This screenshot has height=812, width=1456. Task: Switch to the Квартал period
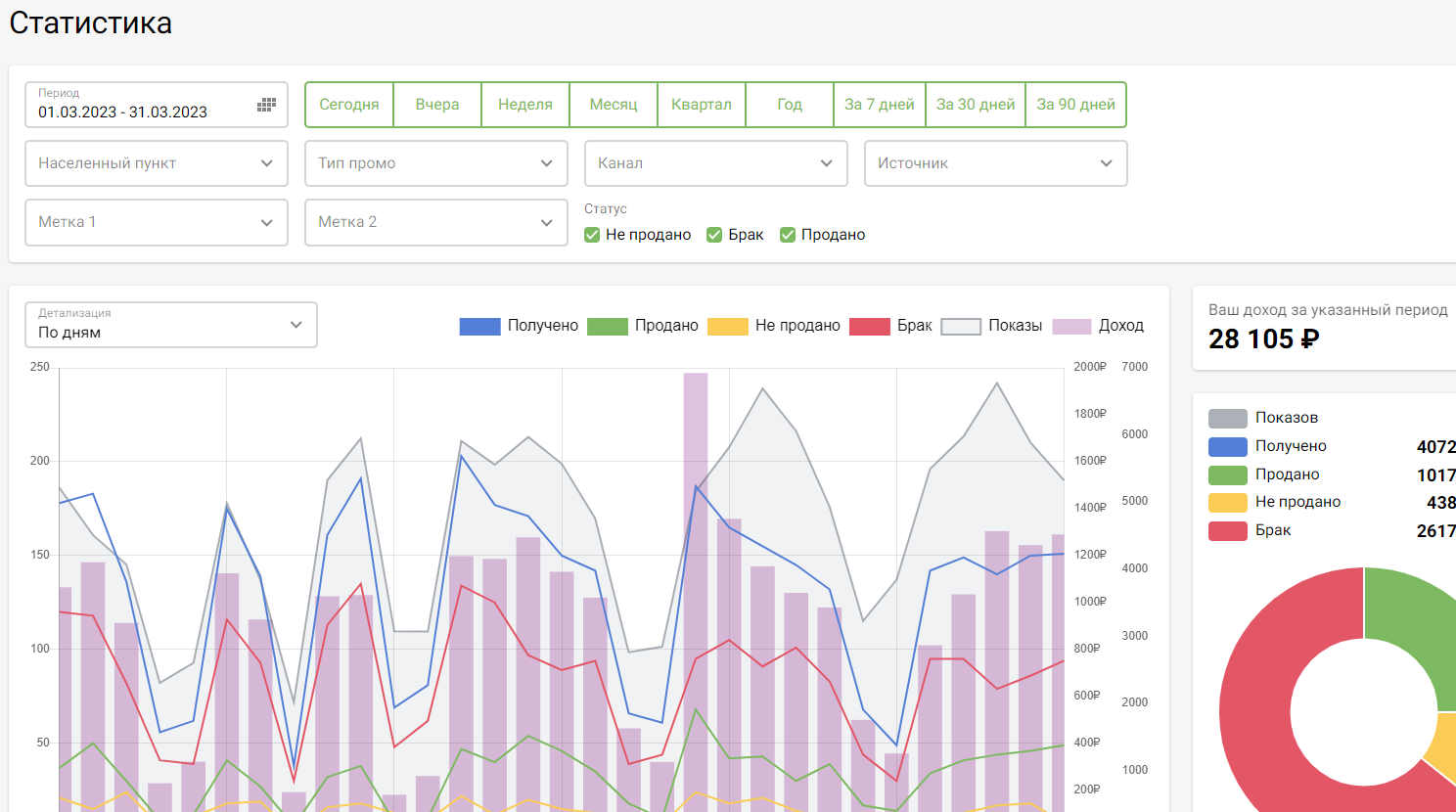point(702,105)
